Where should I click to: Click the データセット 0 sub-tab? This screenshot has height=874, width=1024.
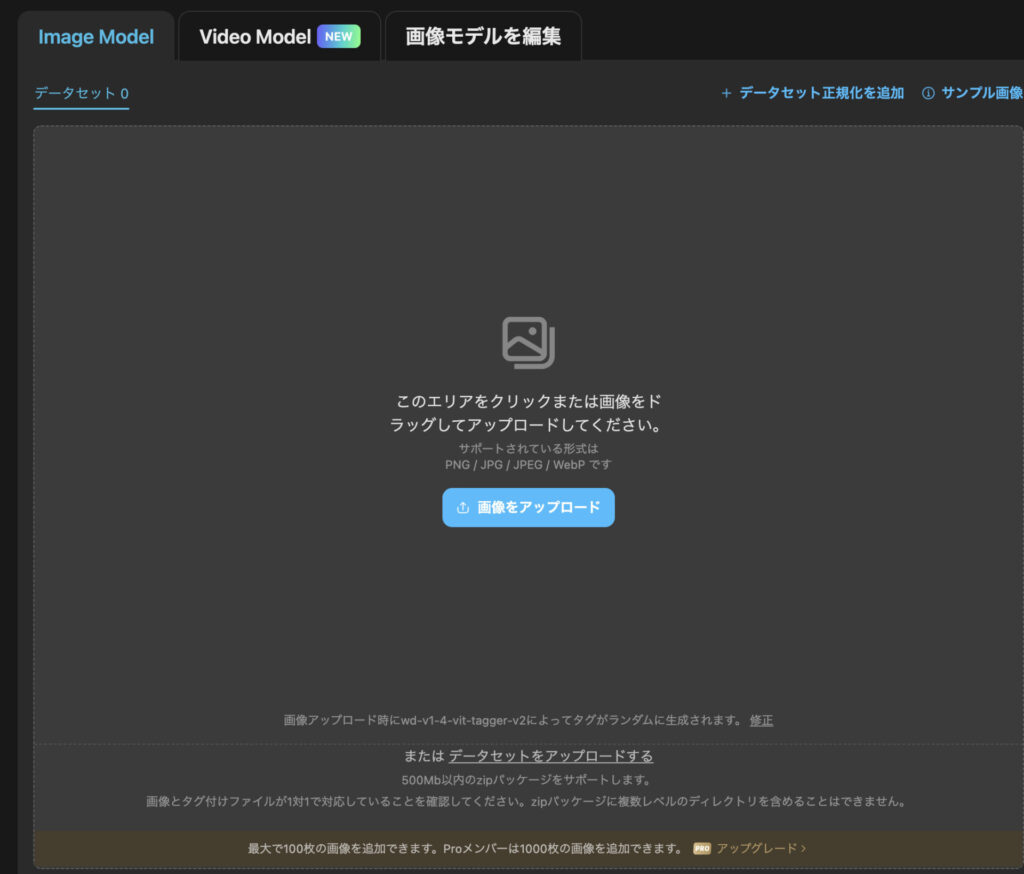pyautogui.click(x=81, y=94)
